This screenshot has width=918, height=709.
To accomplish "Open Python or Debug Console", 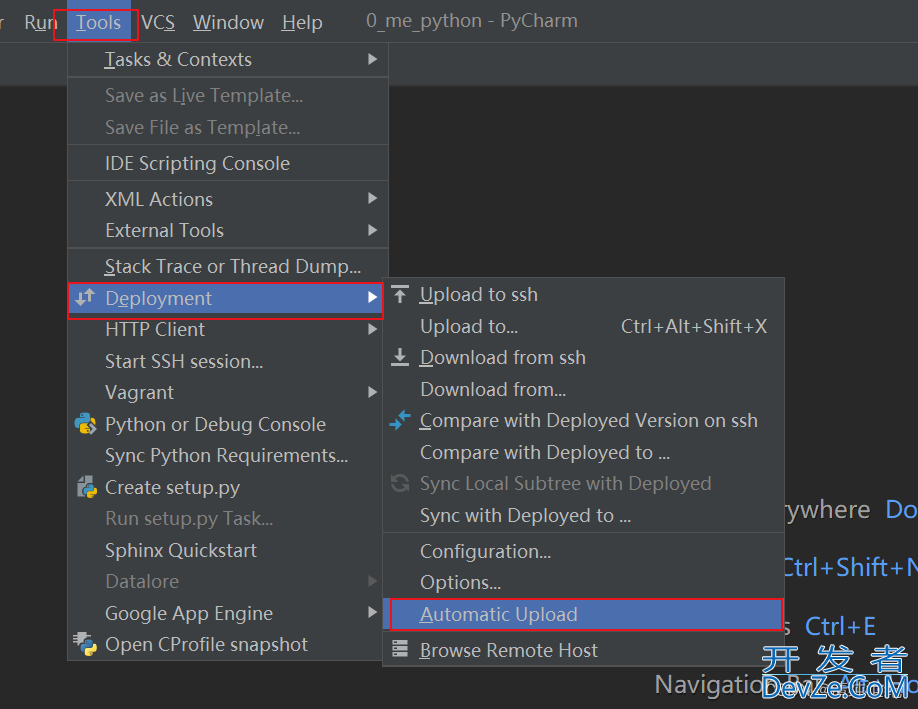I will pos(226,424).
